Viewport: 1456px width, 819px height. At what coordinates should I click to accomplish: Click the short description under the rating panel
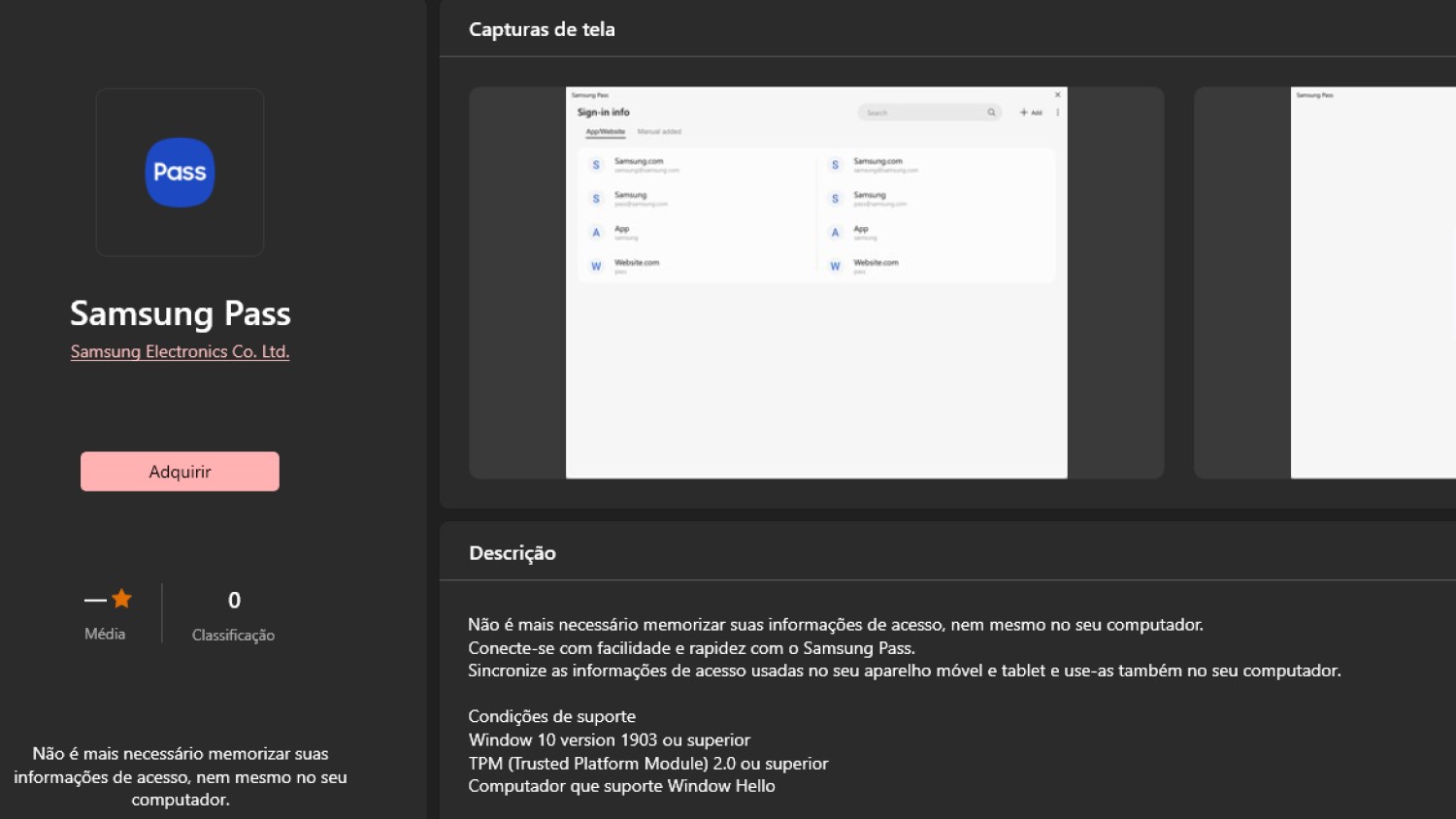pos(181,776)
